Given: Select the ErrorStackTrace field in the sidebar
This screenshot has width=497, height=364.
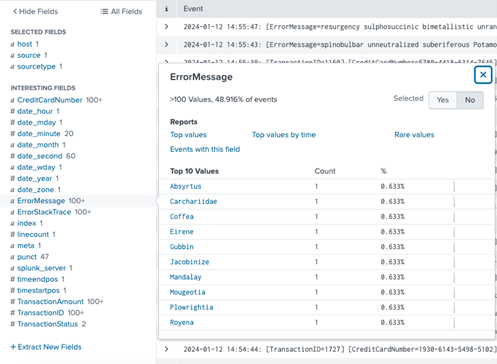Looking at the screenshot, I should (44, 212).
